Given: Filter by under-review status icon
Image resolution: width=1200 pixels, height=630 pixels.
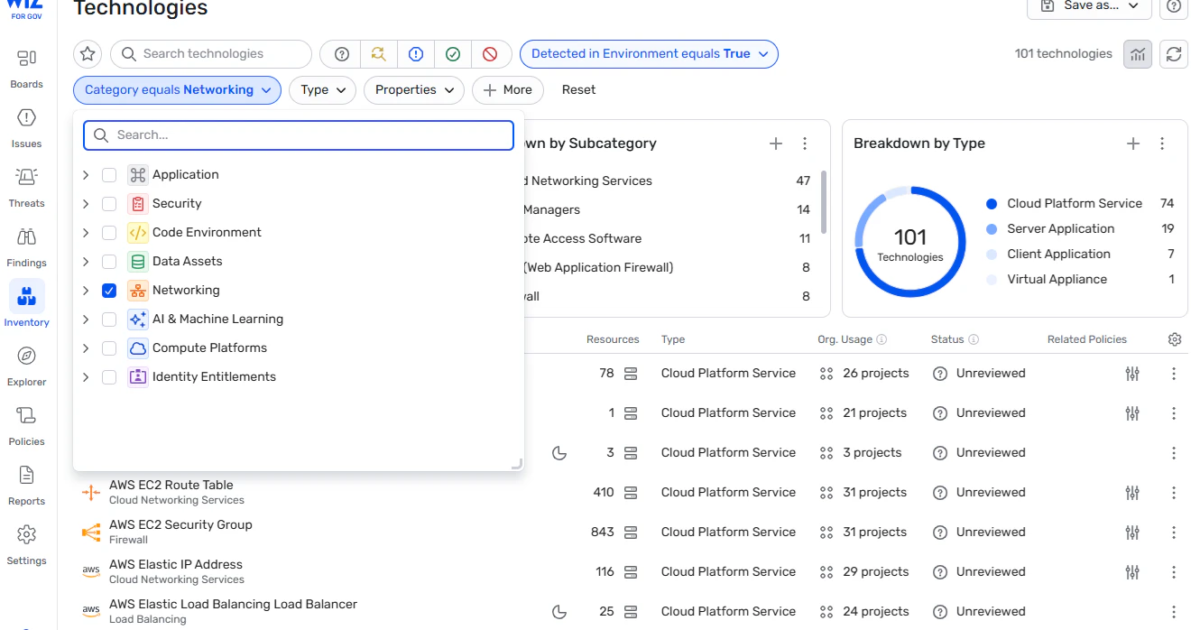Looking at the screenshot, I should point(379,54).
